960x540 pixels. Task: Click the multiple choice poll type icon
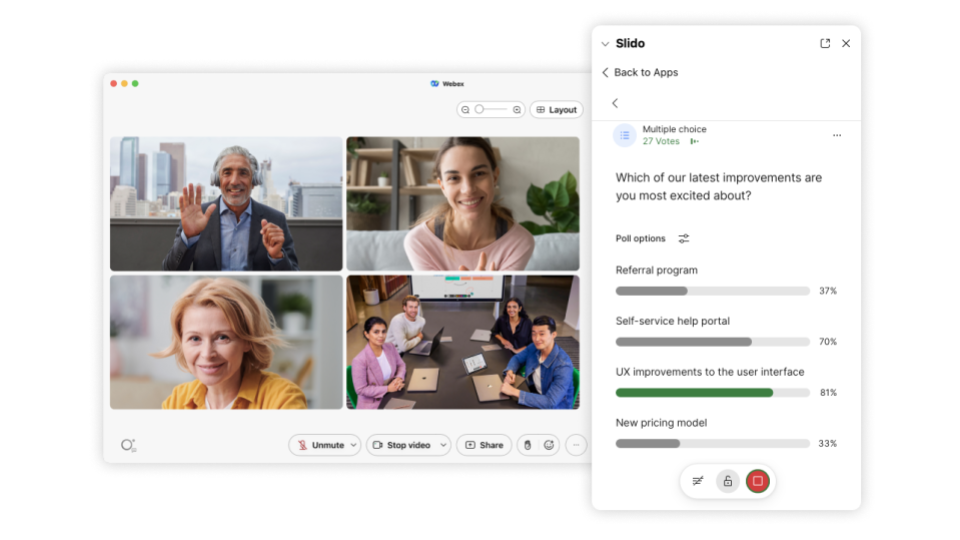(x=624, y=135)
